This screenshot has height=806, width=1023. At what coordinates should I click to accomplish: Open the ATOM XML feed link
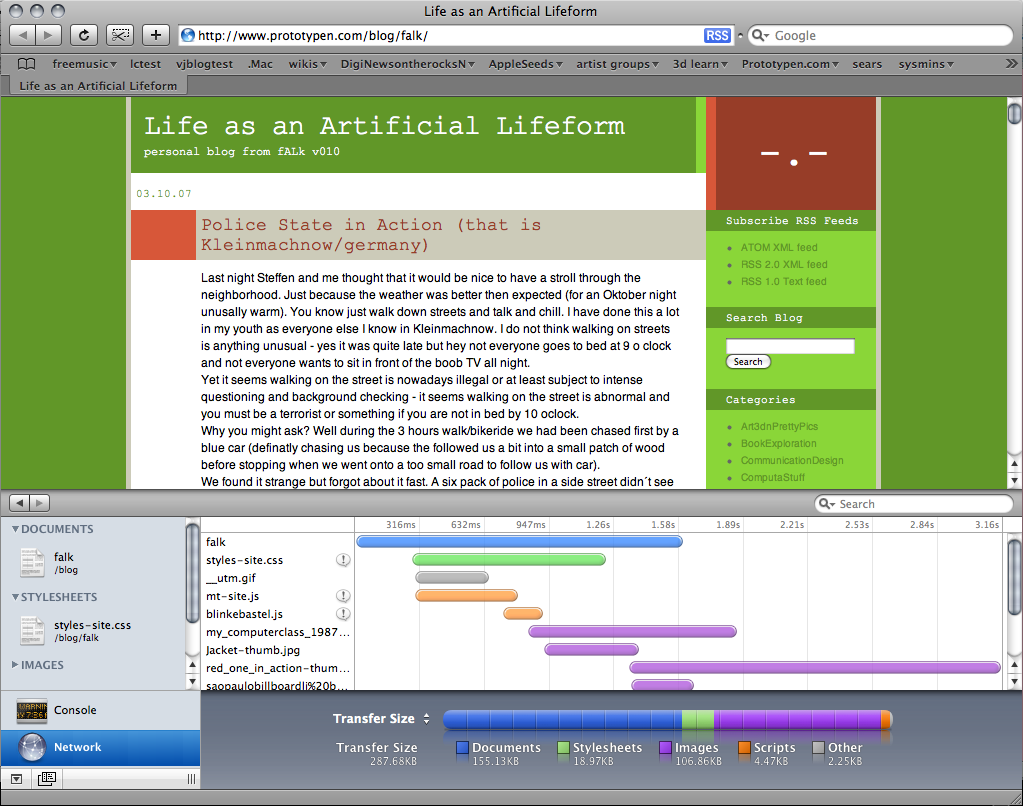point(778,248)
